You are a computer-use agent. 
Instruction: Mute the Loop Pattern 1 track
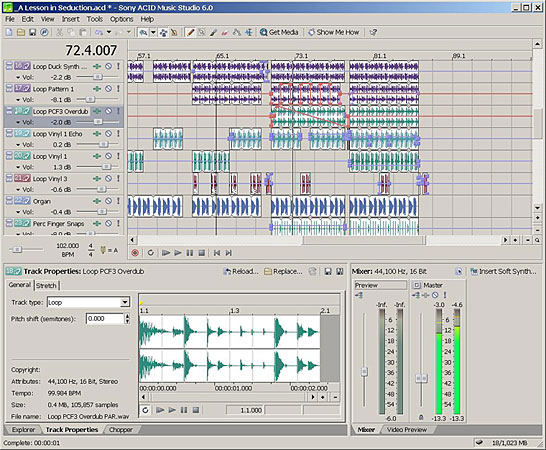(x=109, y=88)
